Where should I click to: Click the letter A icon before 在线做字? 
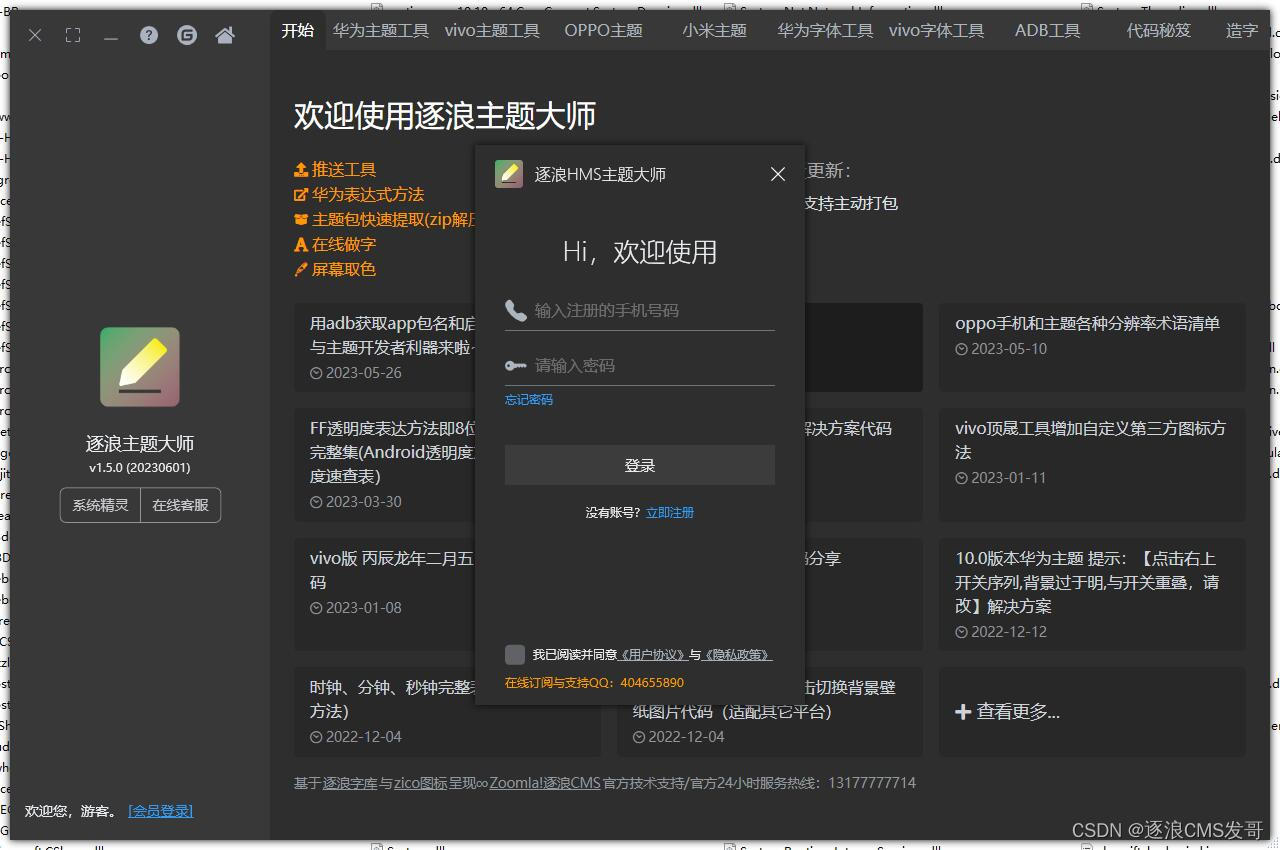pyautogui.click(x=301, y=245)
